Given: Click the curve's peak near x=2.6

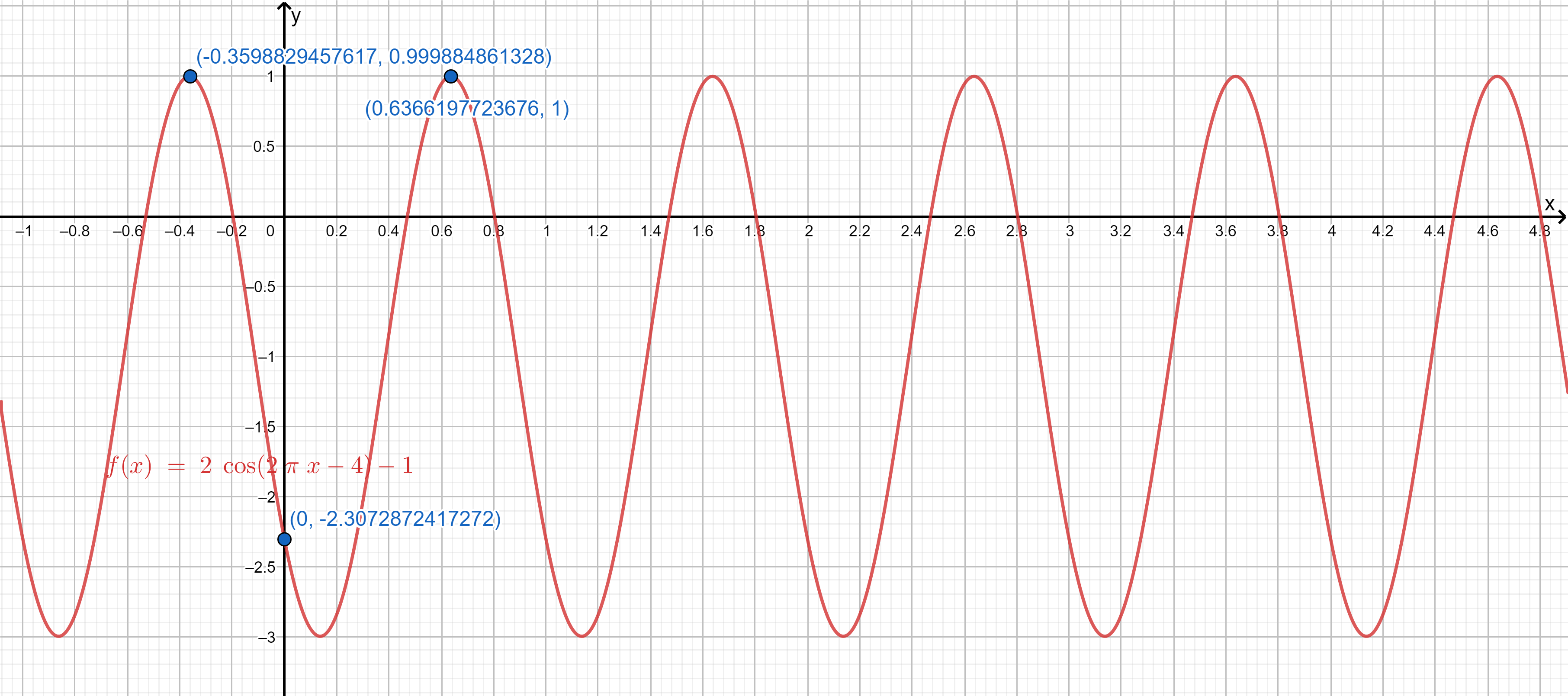Looking at the screenshot, I should (x=974, y=77).
